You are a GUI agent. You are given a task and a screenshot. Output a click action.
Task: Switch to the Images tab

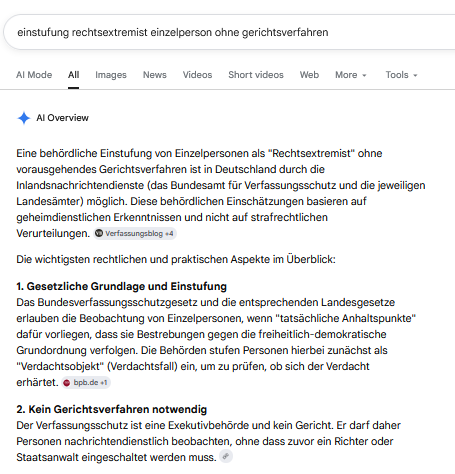[x=111, y=75]
